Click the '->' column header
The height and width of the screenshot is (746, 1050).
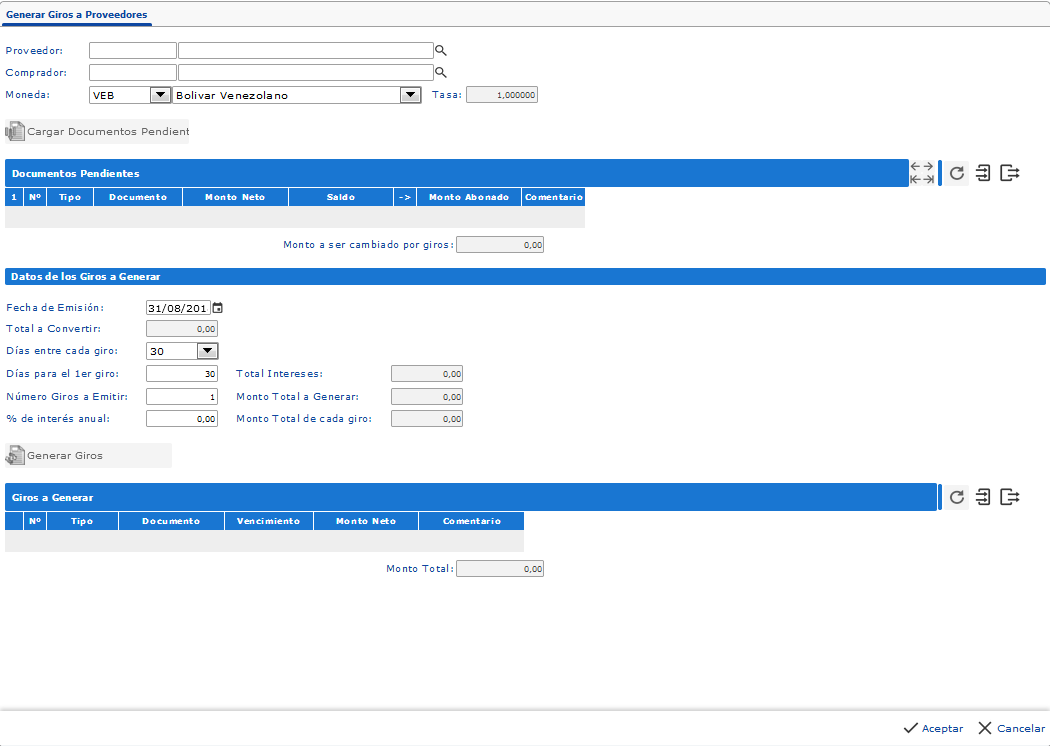click(405, 197)
